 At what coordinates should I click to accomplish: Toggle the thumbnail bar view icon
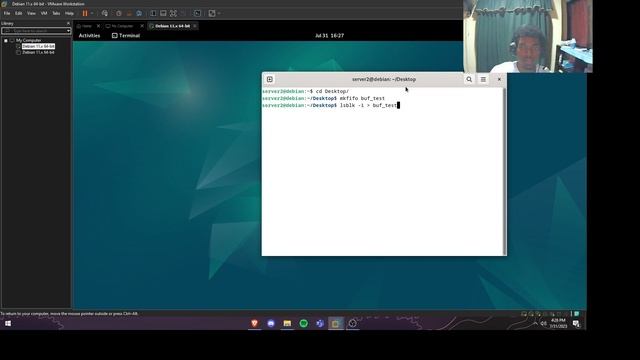pos(163,13)
